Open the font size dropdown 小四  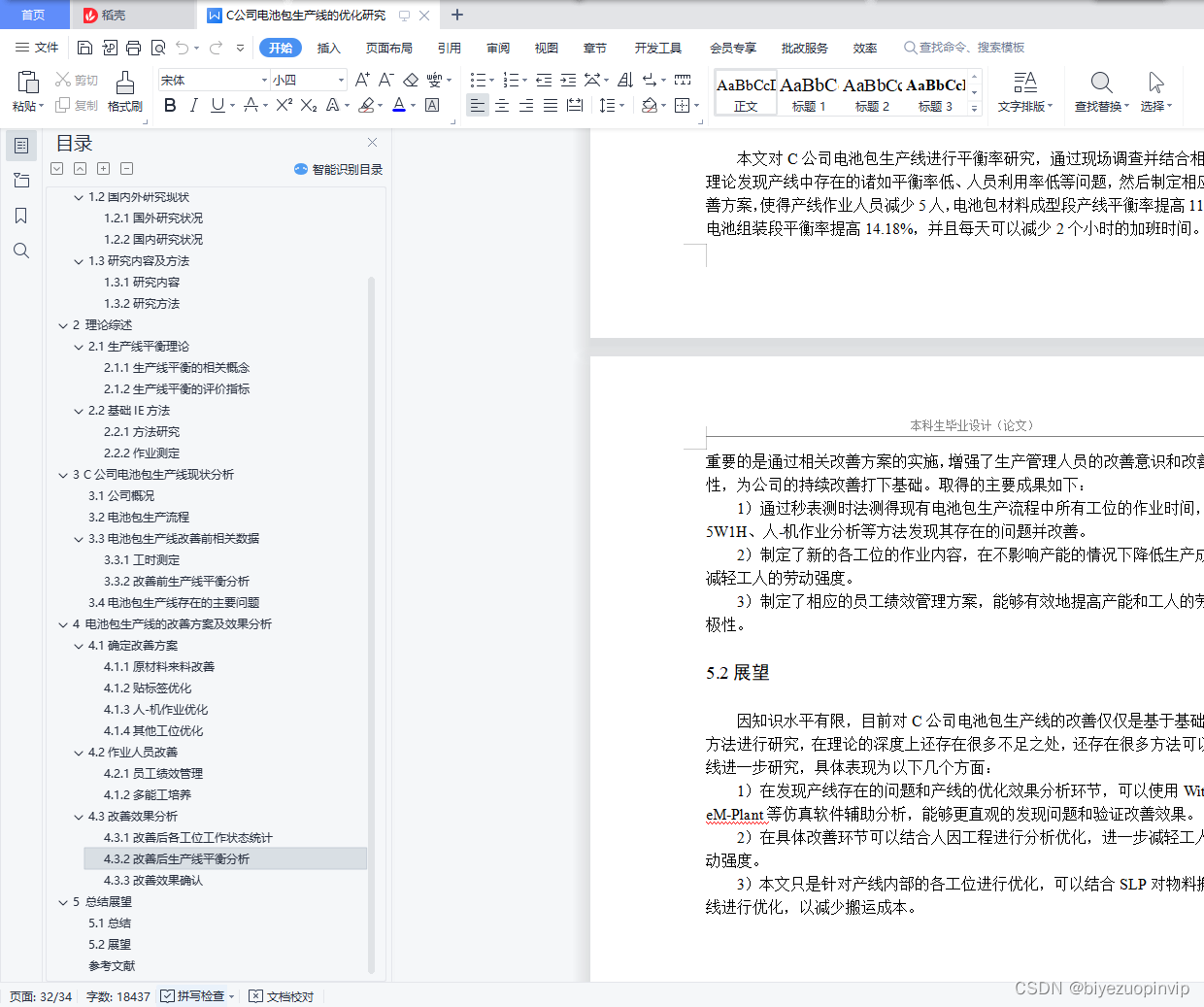pyautogui.click(x=341, y=80)
